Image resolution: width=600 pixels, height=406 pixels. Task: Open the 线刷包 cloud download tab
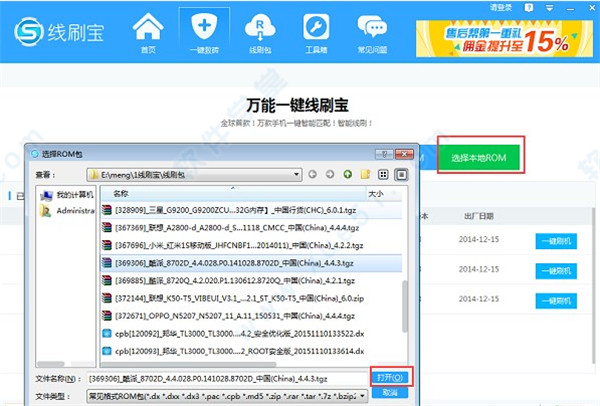click(x=260, y=33)
